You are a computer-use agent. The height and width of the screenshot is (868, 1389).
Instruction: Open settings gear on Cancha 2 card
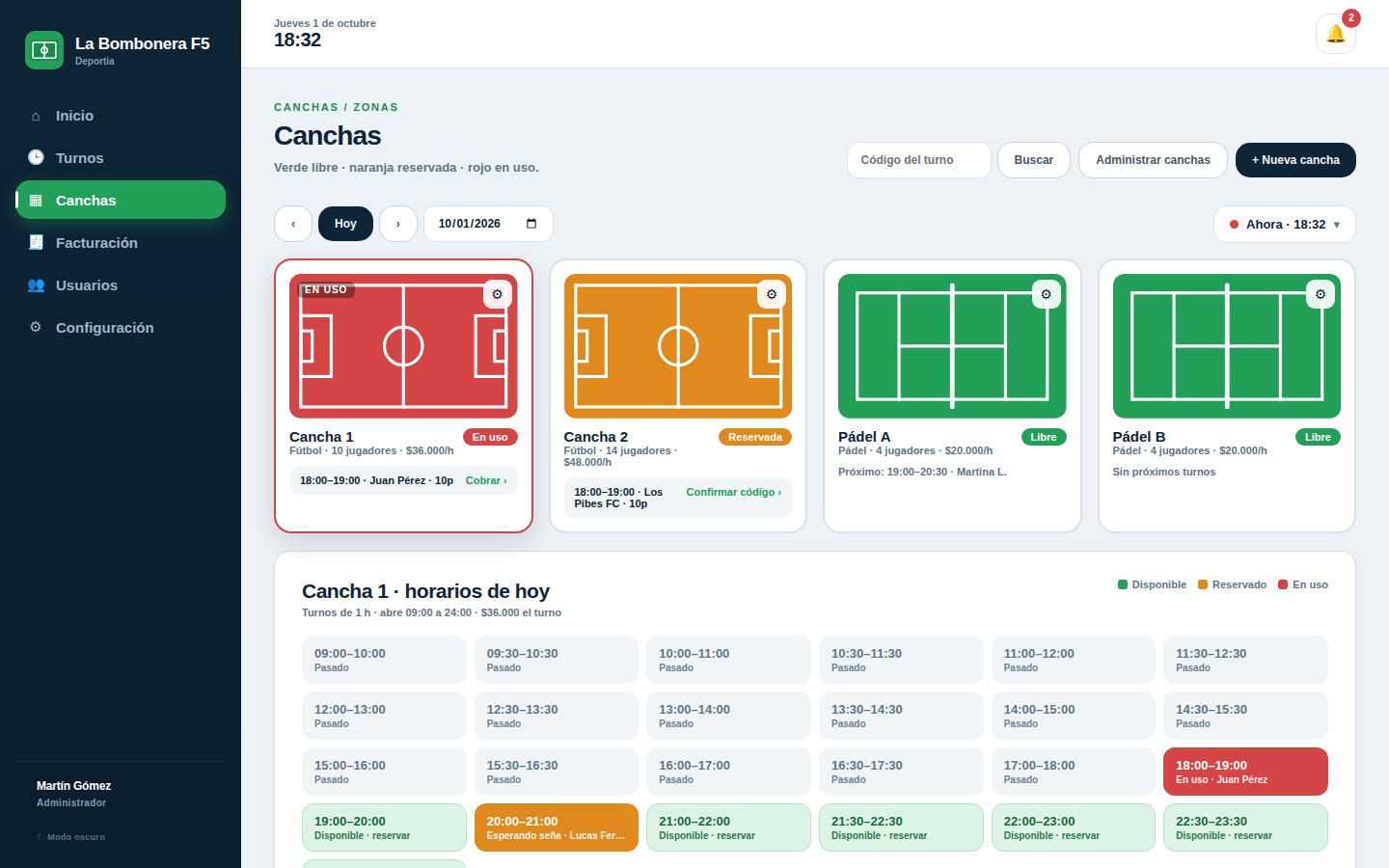point(772,294)
